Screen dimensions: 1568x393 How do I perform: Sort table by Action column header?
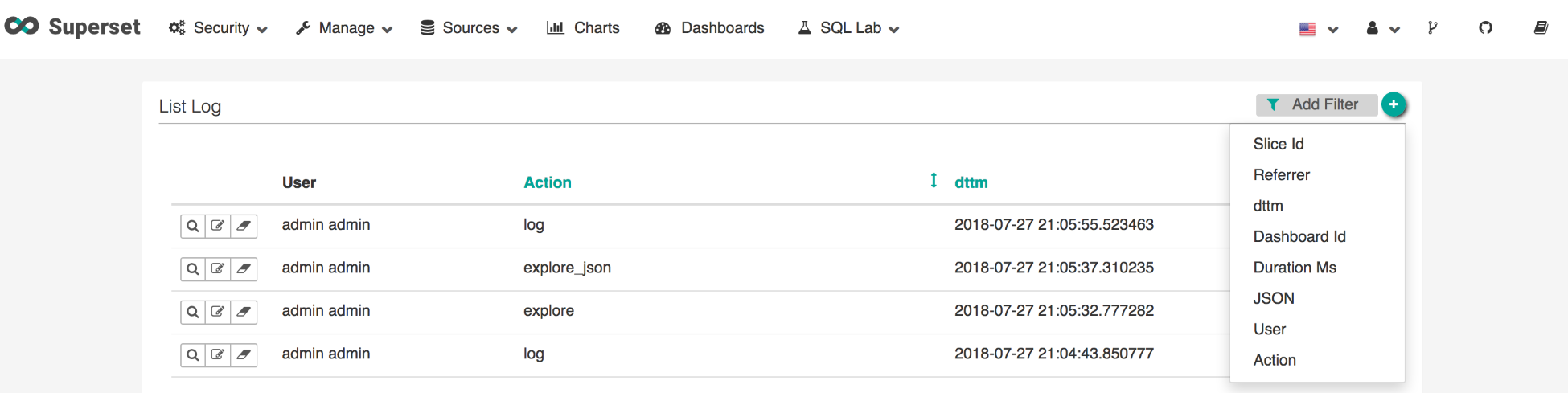coord(548,182)
